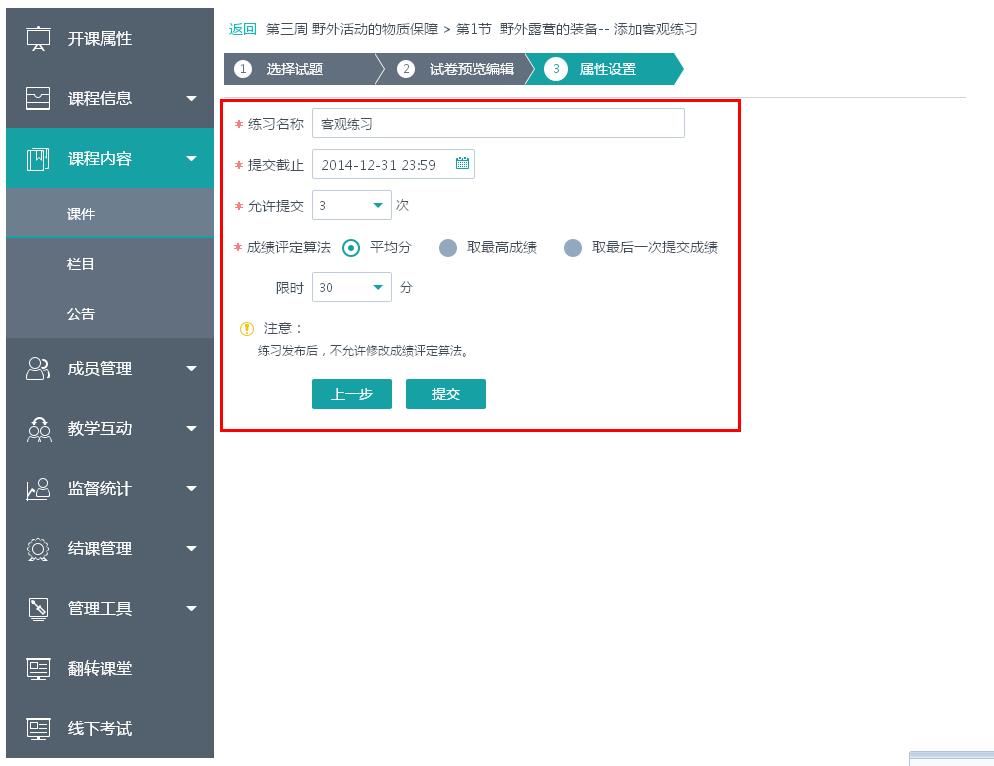Click the 练习名称 text input field
This screenshot has width=994, height=766.
coord(498,124)
